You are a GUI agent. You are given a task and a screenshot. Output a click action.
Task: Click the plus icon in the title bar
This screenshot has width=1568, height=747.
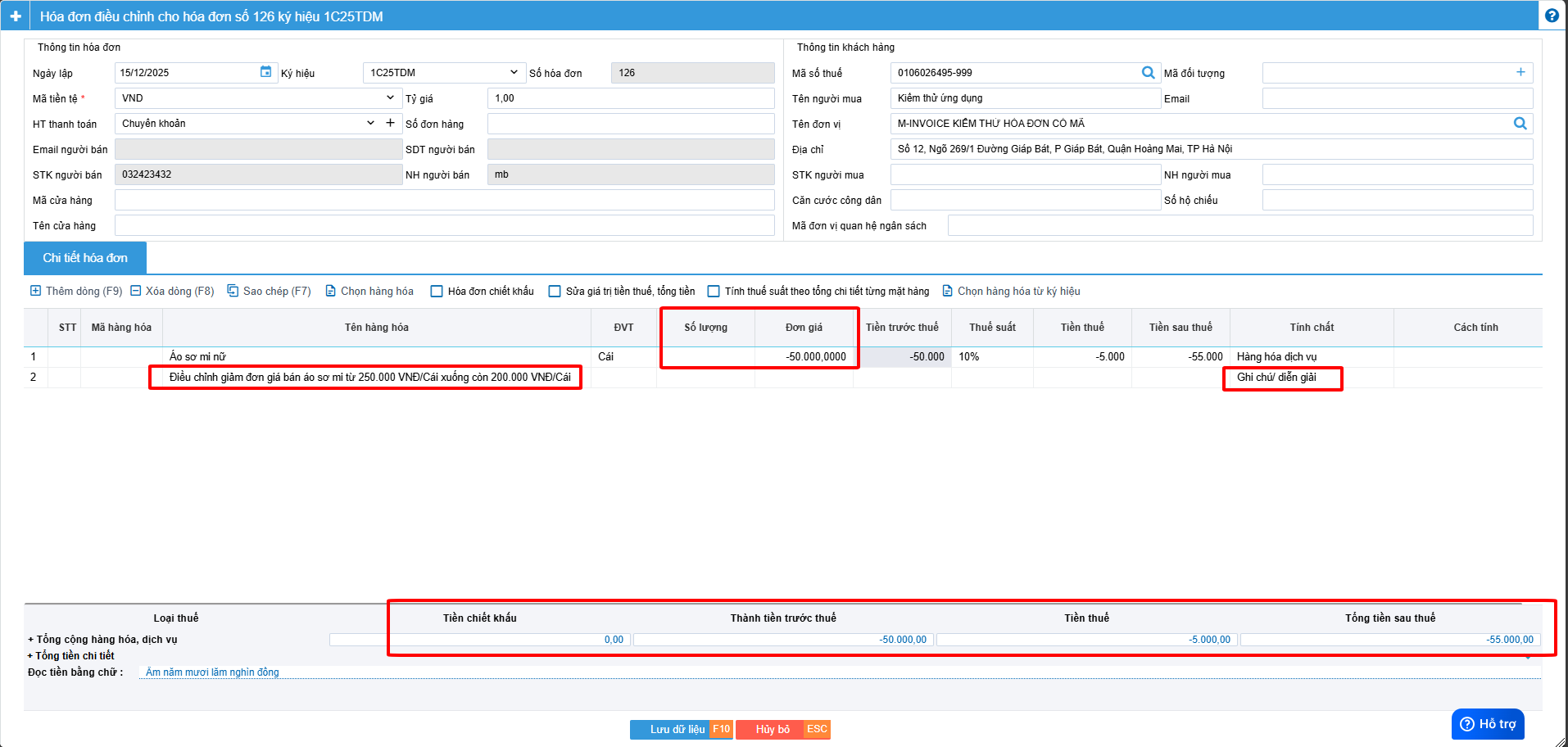[x=16, y=16]
